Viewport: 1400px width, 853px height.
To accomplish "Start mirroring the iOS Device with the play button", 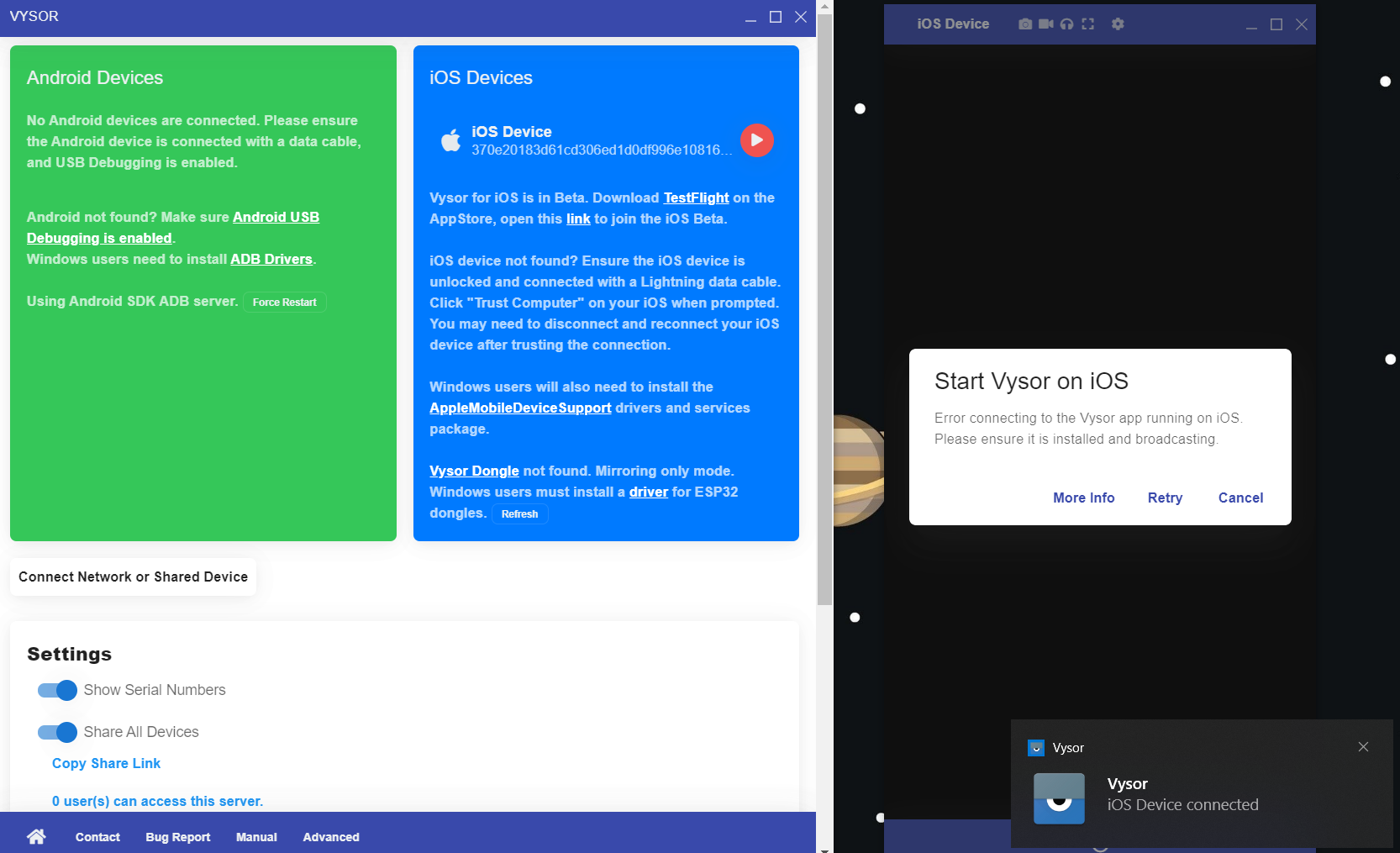I will (756, 140).
